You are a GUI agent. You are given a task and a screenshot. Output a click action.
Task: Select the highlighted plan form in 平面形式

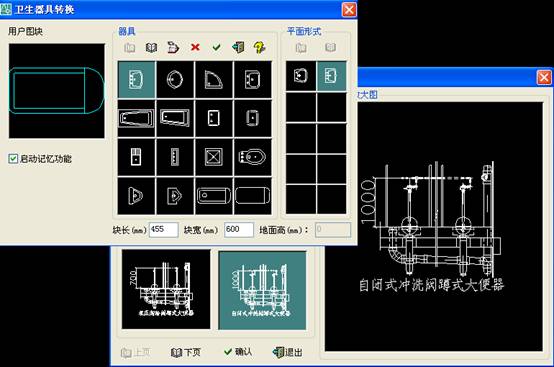click(x=331, y=76)
